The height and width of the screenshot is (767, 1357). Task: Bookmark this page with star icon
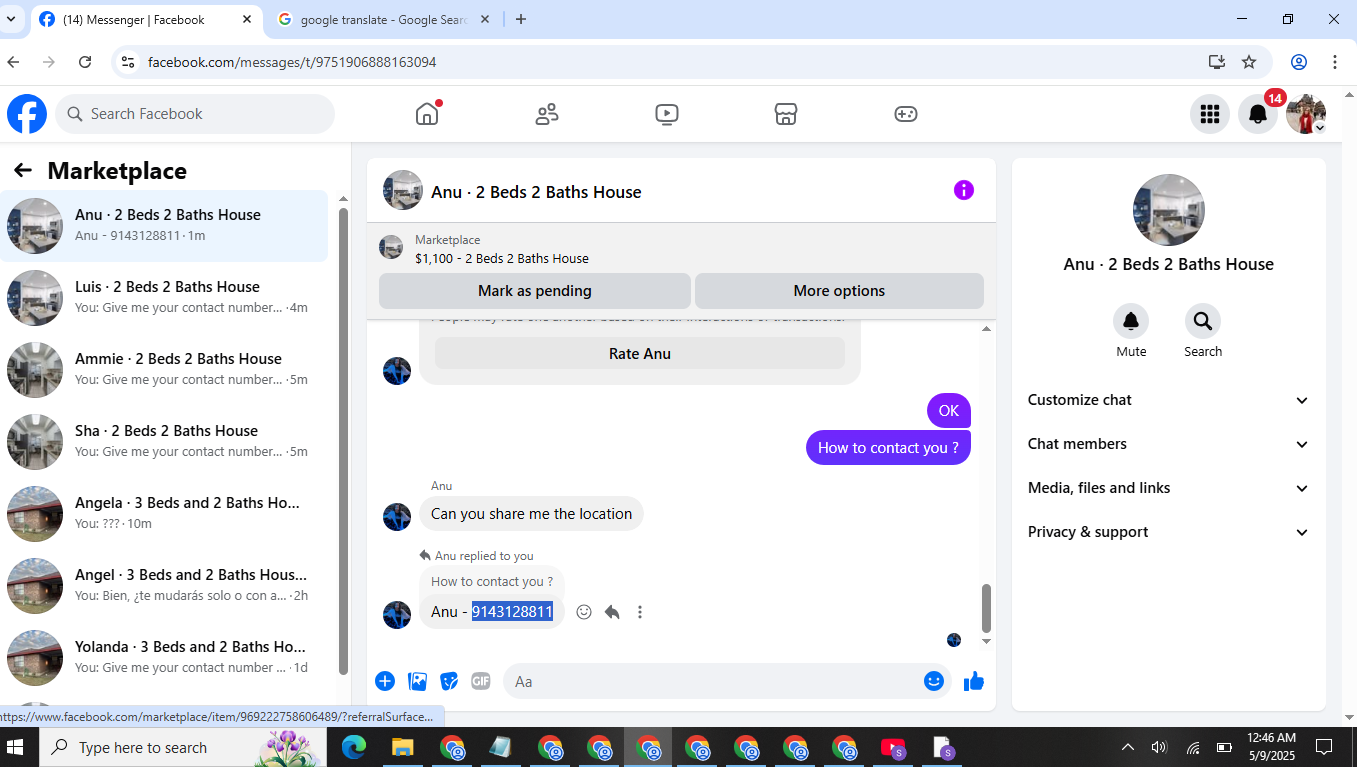coord(1249,62)
